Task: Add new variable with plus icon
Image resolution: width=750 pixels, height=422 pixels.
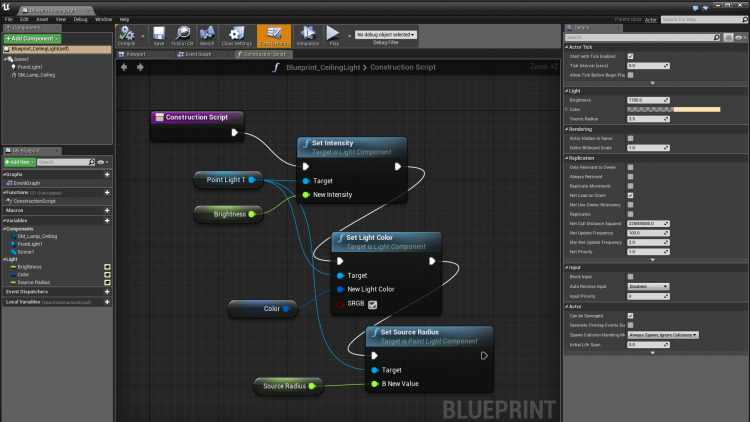Action: 107,221
